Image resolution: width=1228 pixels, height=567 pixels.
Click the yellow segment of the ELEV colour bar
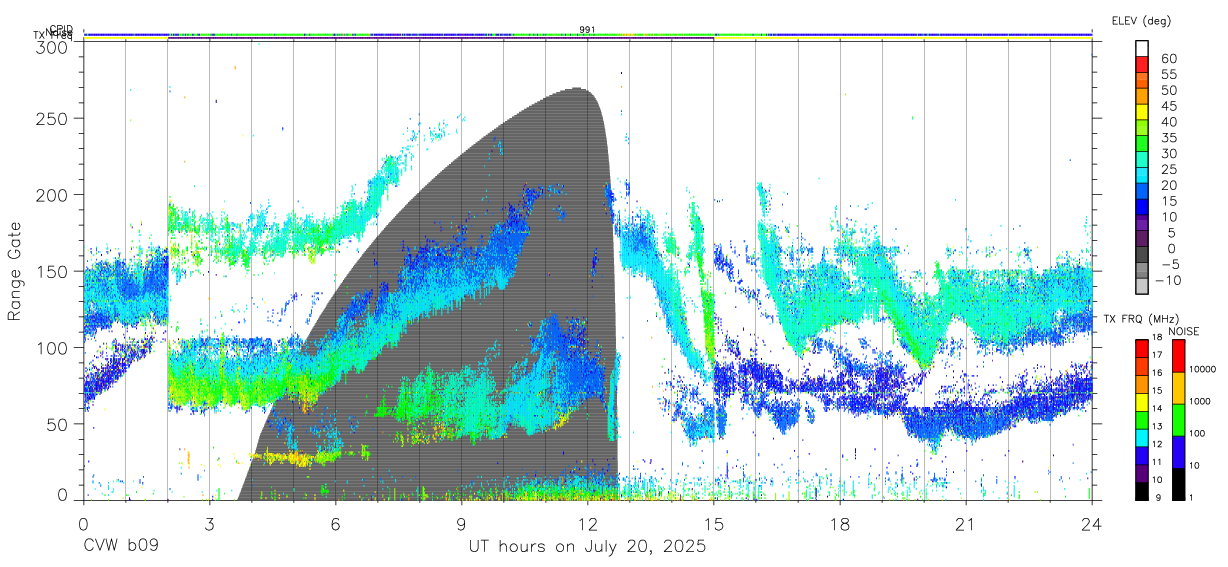click(x=1142, y=112)
